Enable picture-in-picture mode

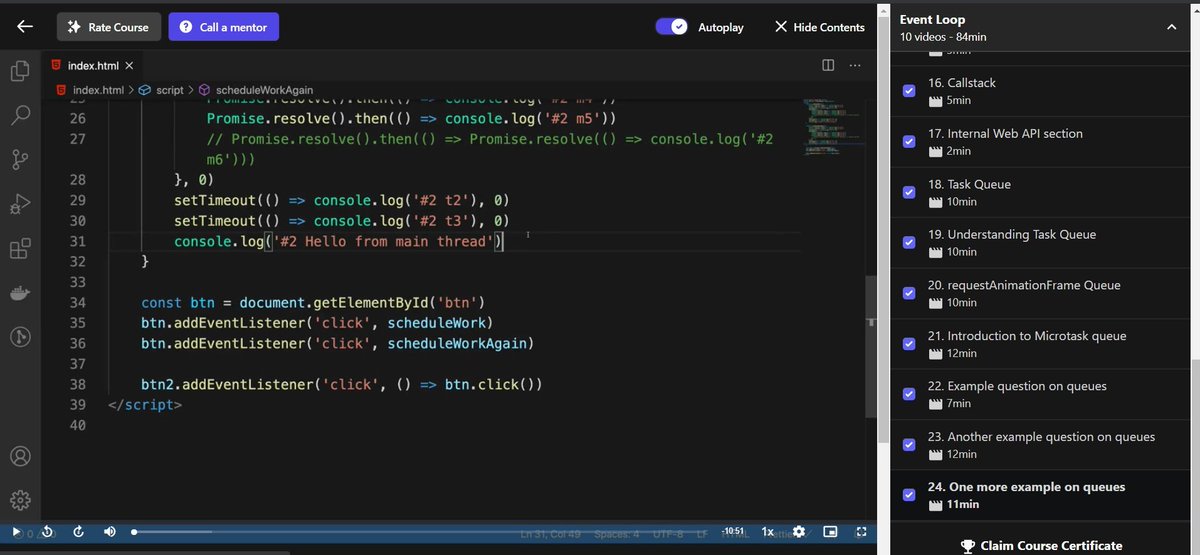(x=831, y=533)
